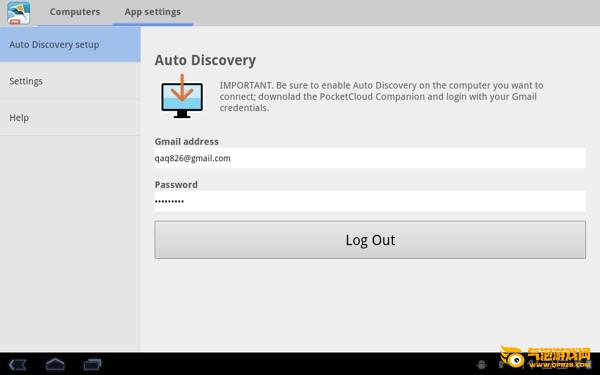Select the App settings tab

coord(153,12)
